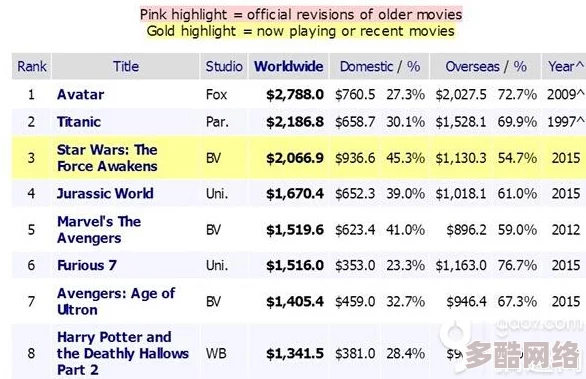
Task: Sort by Year column header
Action: pyautogui.click(x=565, y=67)
